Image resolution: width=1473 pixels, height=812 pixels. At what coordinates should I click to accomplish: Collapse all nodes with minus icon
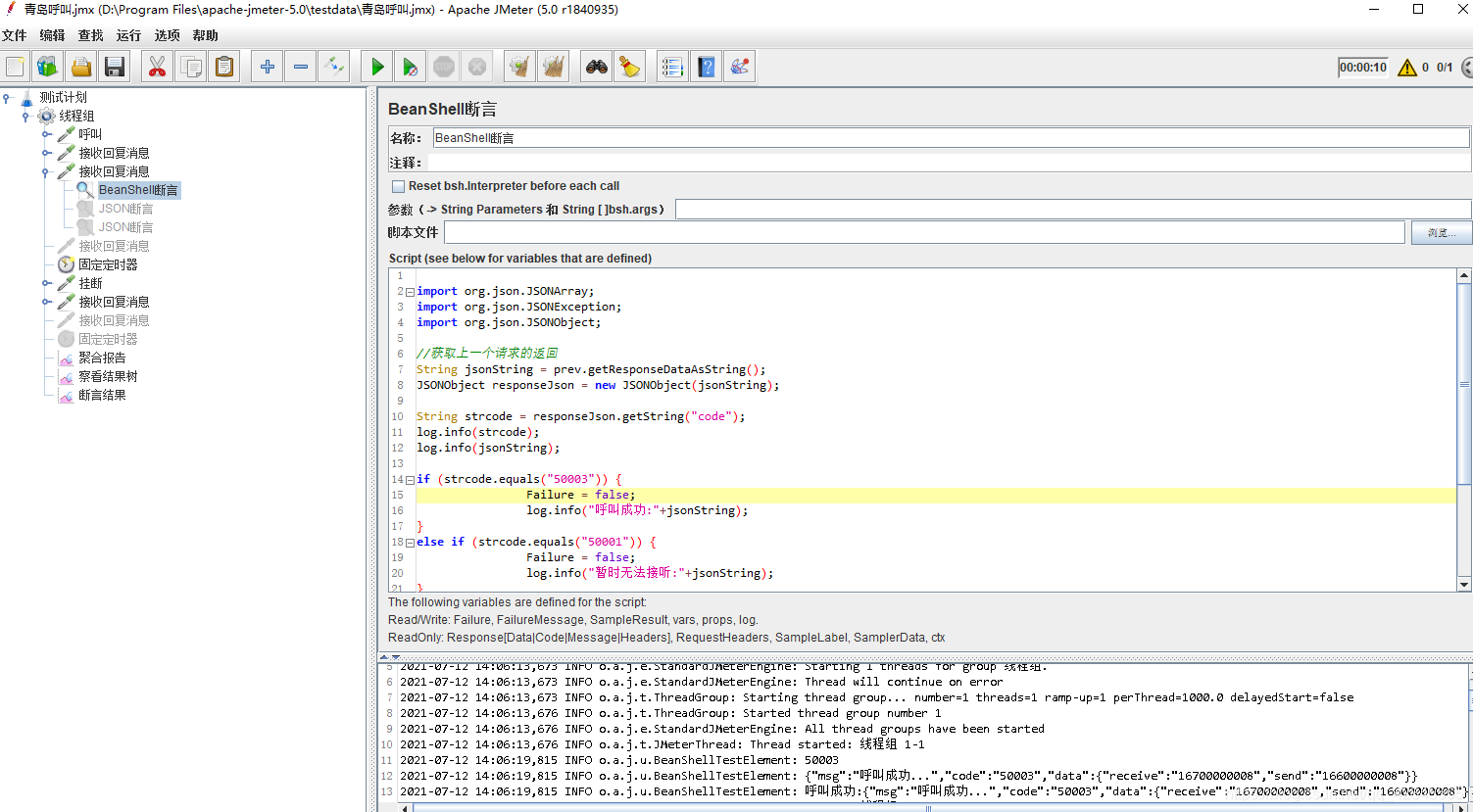pos(301,67)
